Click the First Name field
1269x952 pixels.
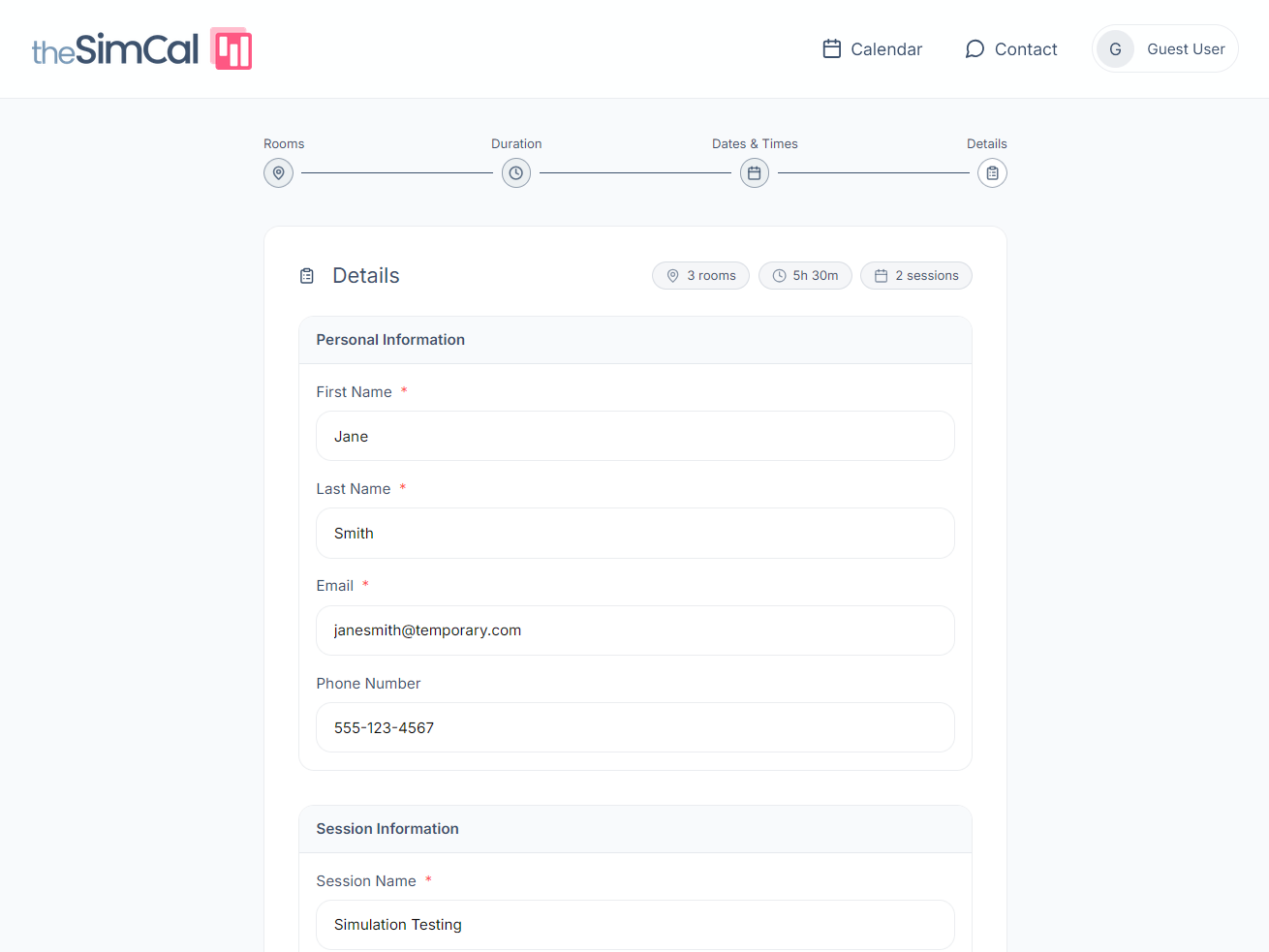click(635, 436)
